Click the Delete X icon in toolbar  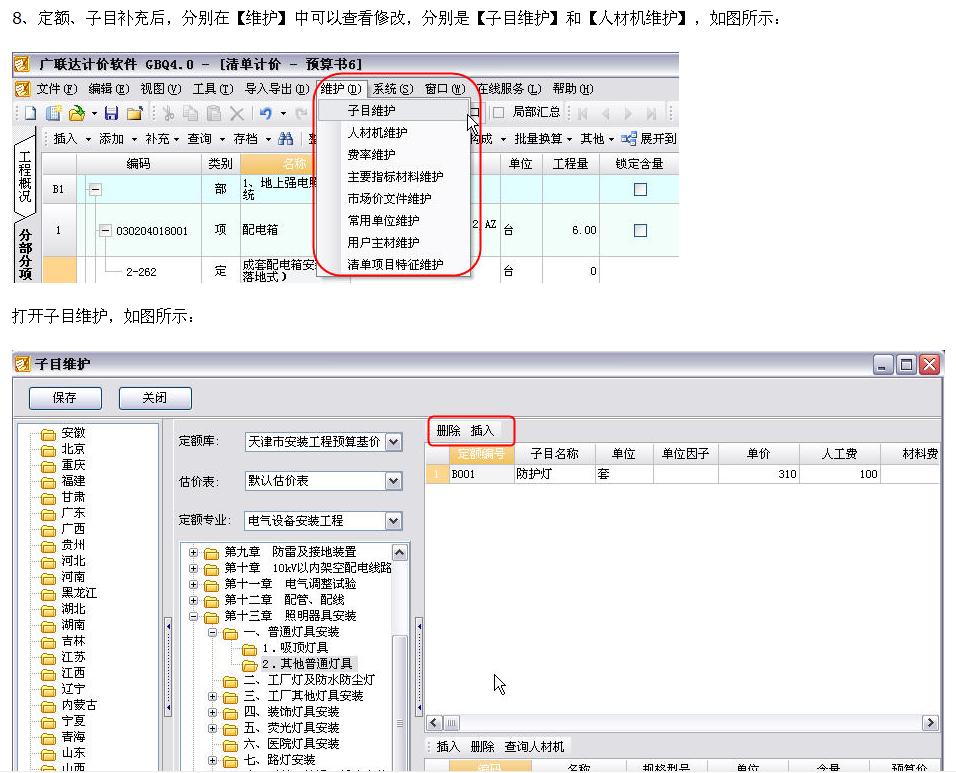click(x=237, y=113)
